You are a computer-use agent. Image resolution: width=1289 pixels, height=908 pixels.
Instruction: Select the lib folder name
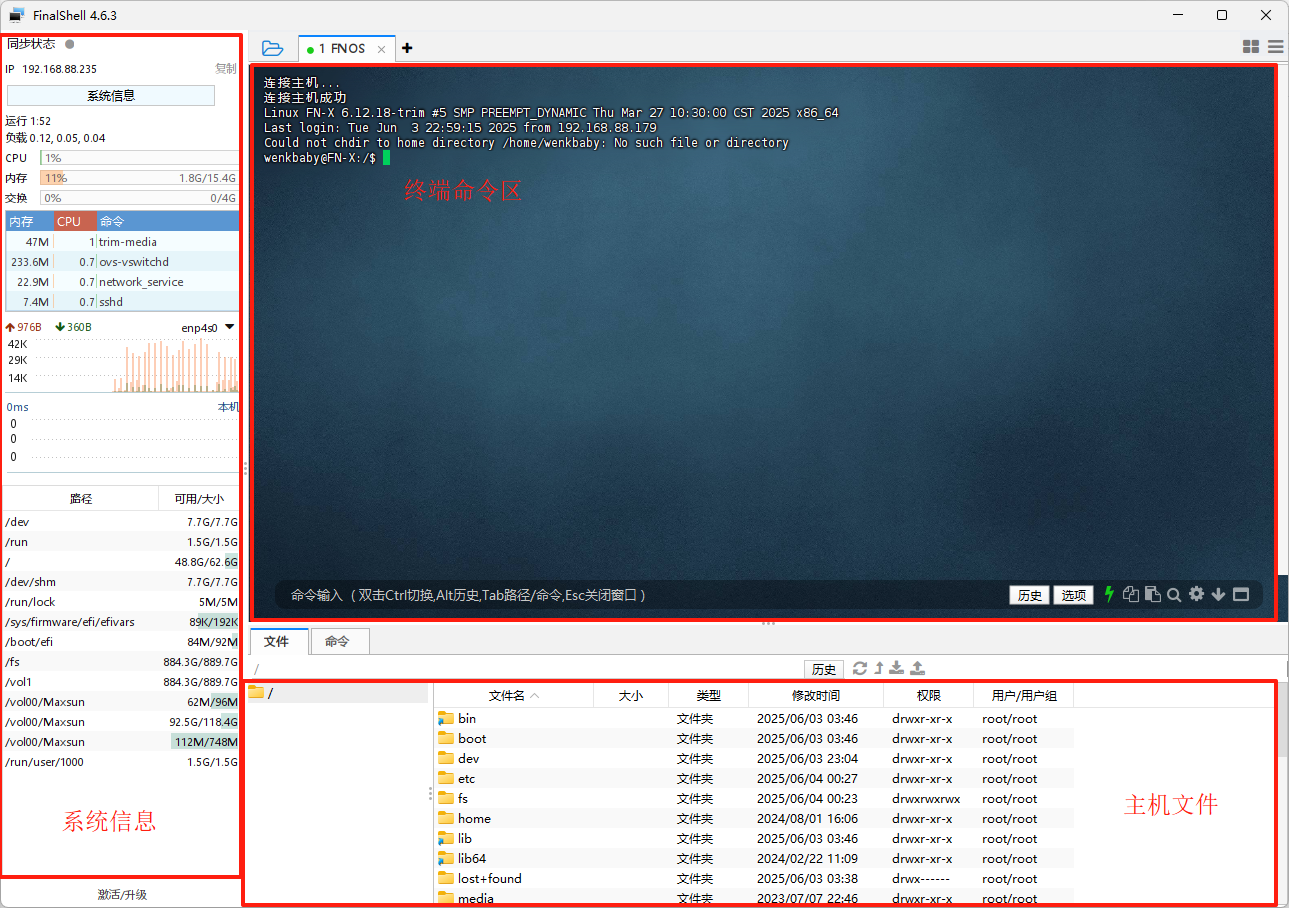[x=465, y=838]
